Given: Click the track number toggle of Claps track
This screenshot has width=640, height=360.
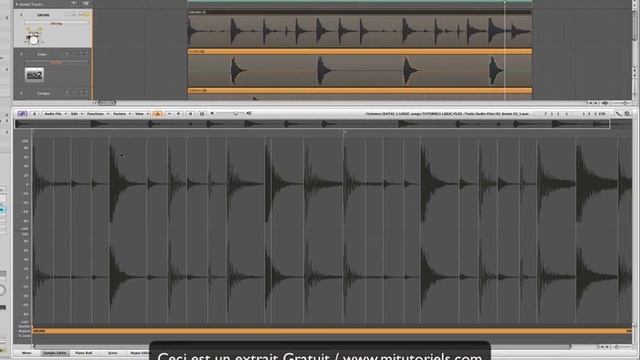Looking at the screenshot, I should click(x=22, y=54).
